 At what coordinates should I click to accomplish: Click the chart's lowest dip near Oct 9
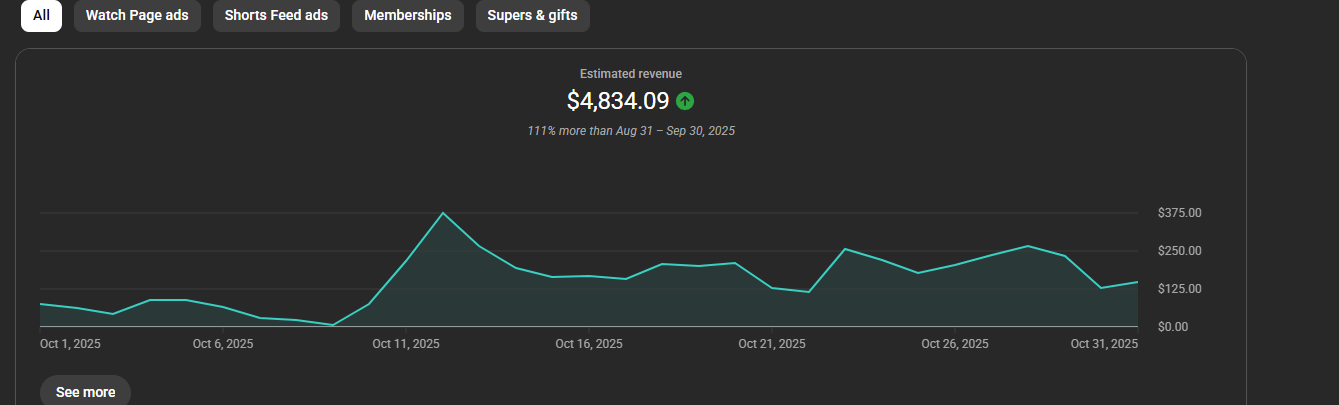click(x=333, y=324)
